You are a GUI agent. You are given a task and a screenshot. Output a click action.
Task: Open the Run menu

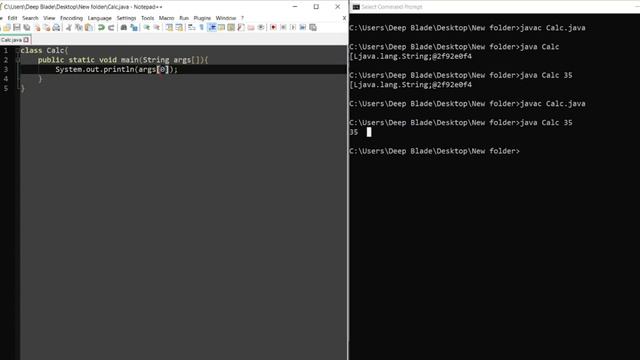[x=184, y=18]
